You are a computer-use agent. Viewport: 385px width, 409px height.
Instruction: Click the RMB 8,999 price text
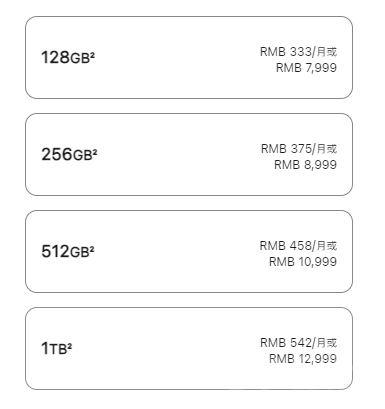(x=305, y=165)
